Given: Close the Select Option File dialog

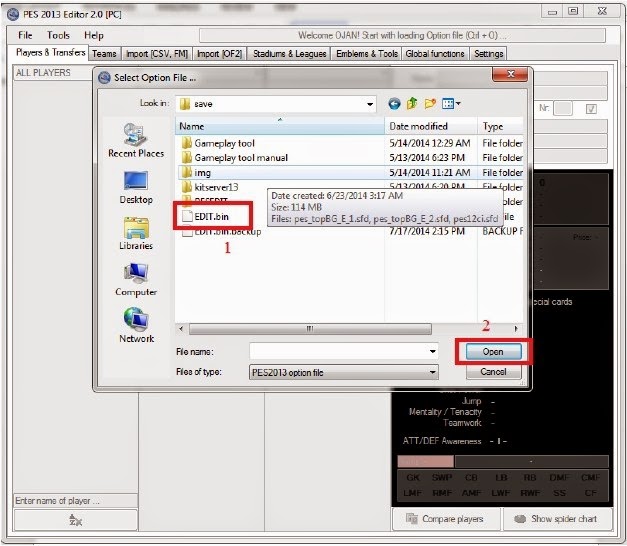Looking at the screenshot, I should (510, 74).
